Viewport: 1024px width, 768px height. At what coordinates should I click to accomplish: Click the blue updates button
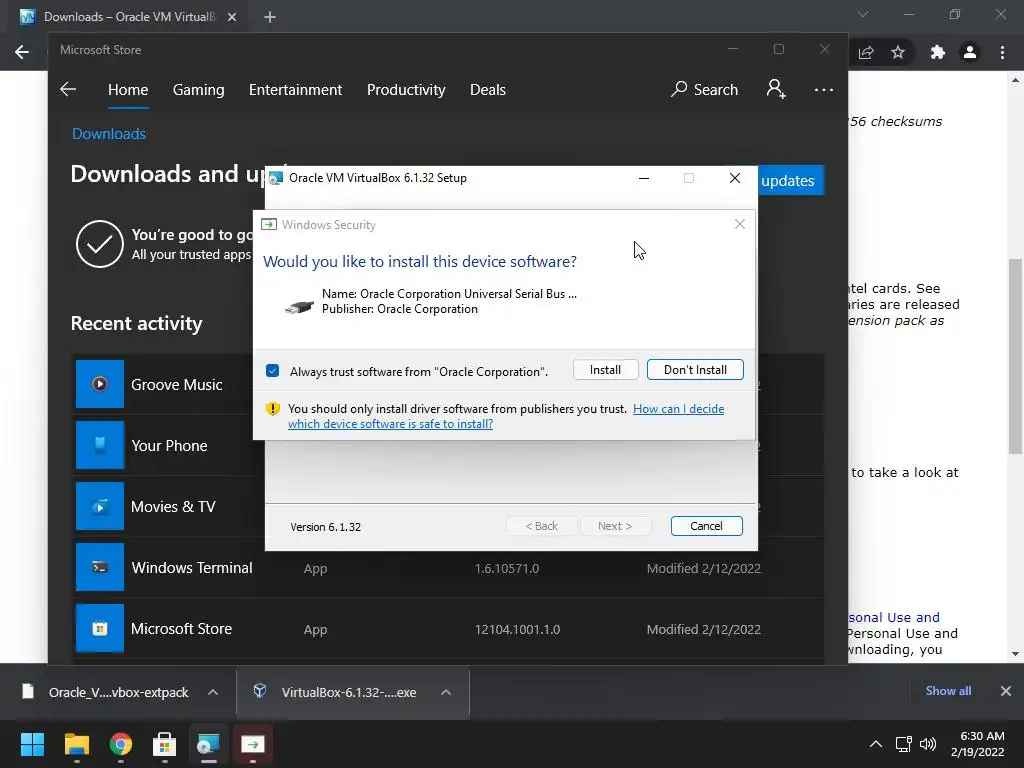pyautogui.click(x=791, y=180)
